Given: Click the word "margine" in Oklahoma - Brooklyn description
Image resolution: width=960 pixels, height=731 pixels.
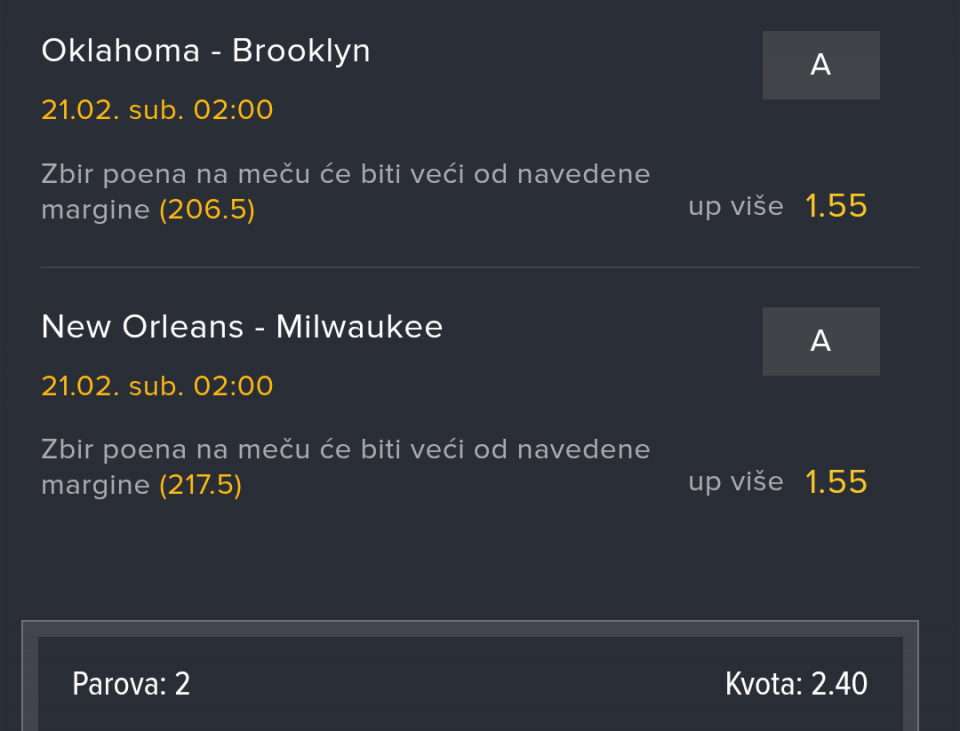Looking at the screenshot, I should [95, 211].
